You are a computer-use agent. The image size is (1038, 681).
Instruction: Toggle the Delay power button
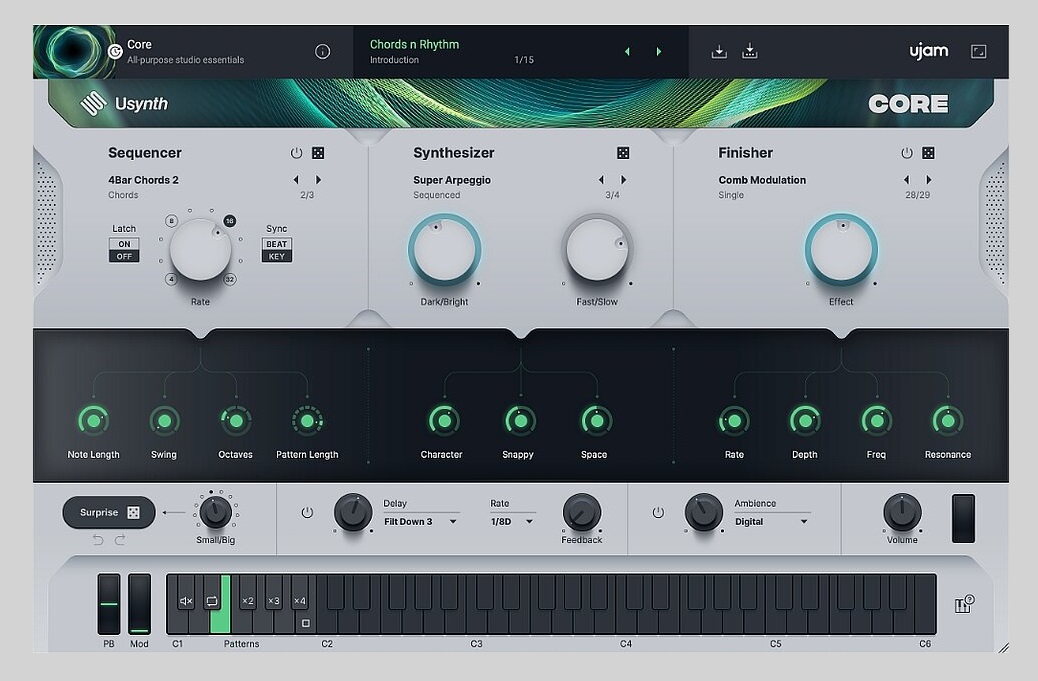[307, 512]
